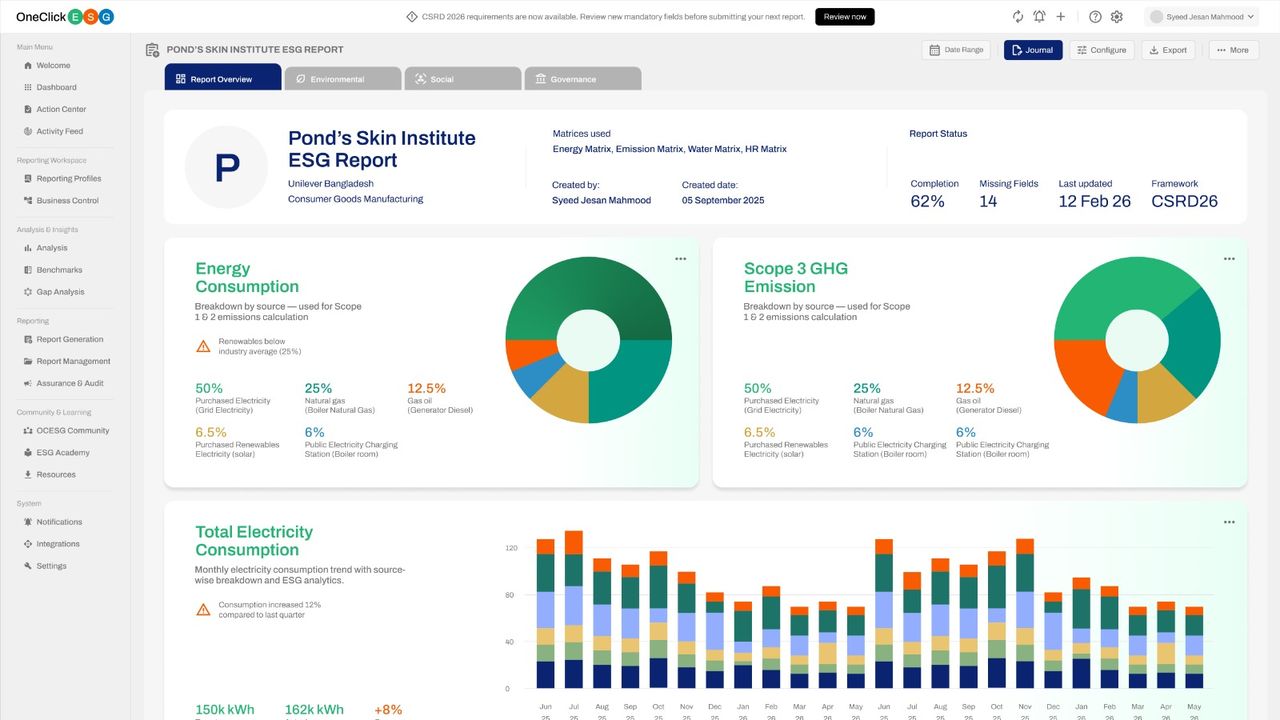Click the Consumer Goods Manufacturing text
Screen dimensions: 1280x720
[356, 199]
